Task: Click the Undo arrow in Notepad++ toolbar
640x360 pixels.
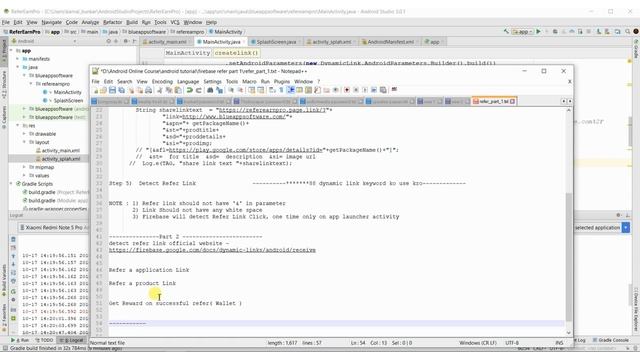Action: point(190,90)
